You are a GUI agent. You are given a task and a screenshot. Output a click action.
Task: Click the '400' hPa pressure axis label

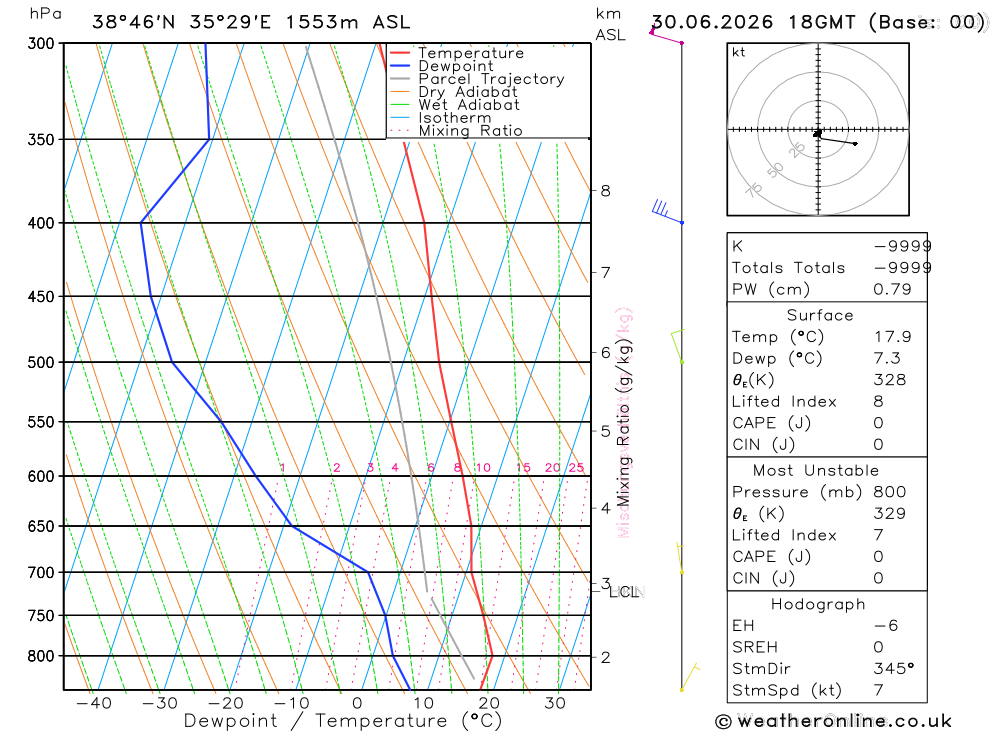(41, 223)
